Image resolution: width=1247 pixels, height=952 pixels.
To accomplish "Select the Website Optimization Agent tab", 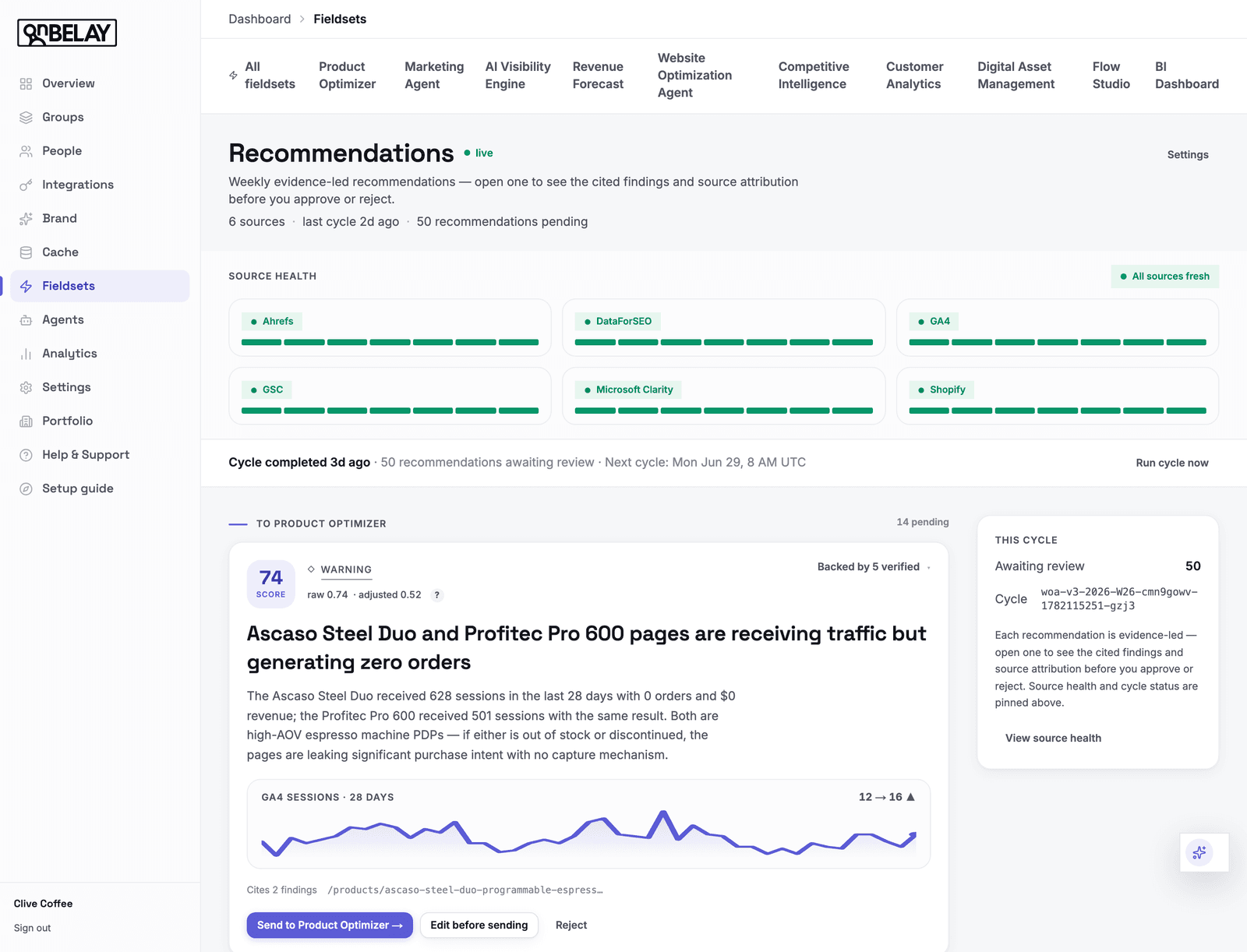I will [694, 76].
